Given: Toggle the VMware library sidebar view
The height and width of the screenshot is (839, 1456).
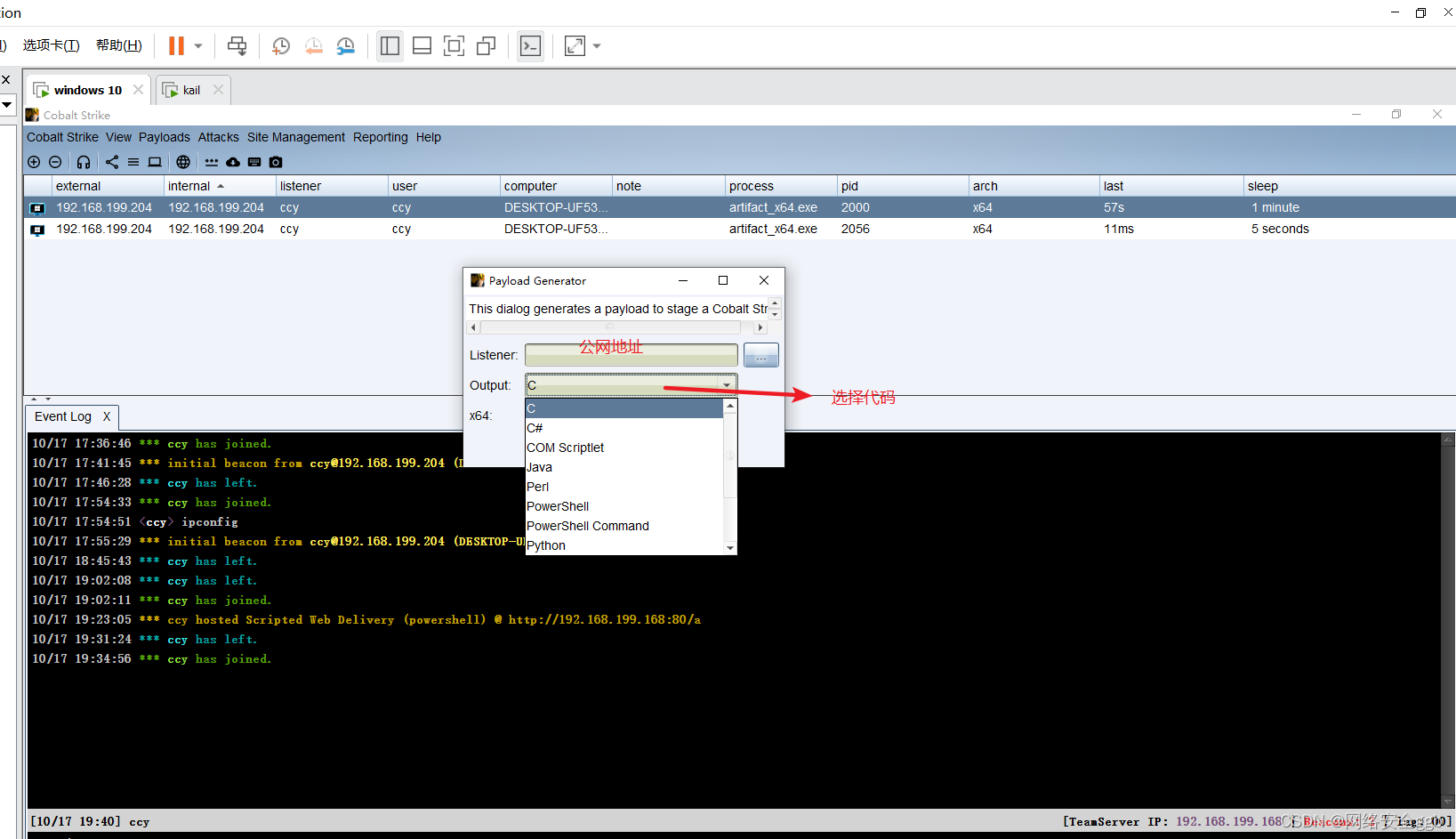Looking at the screenshot, I should click(x=390, y=45).
